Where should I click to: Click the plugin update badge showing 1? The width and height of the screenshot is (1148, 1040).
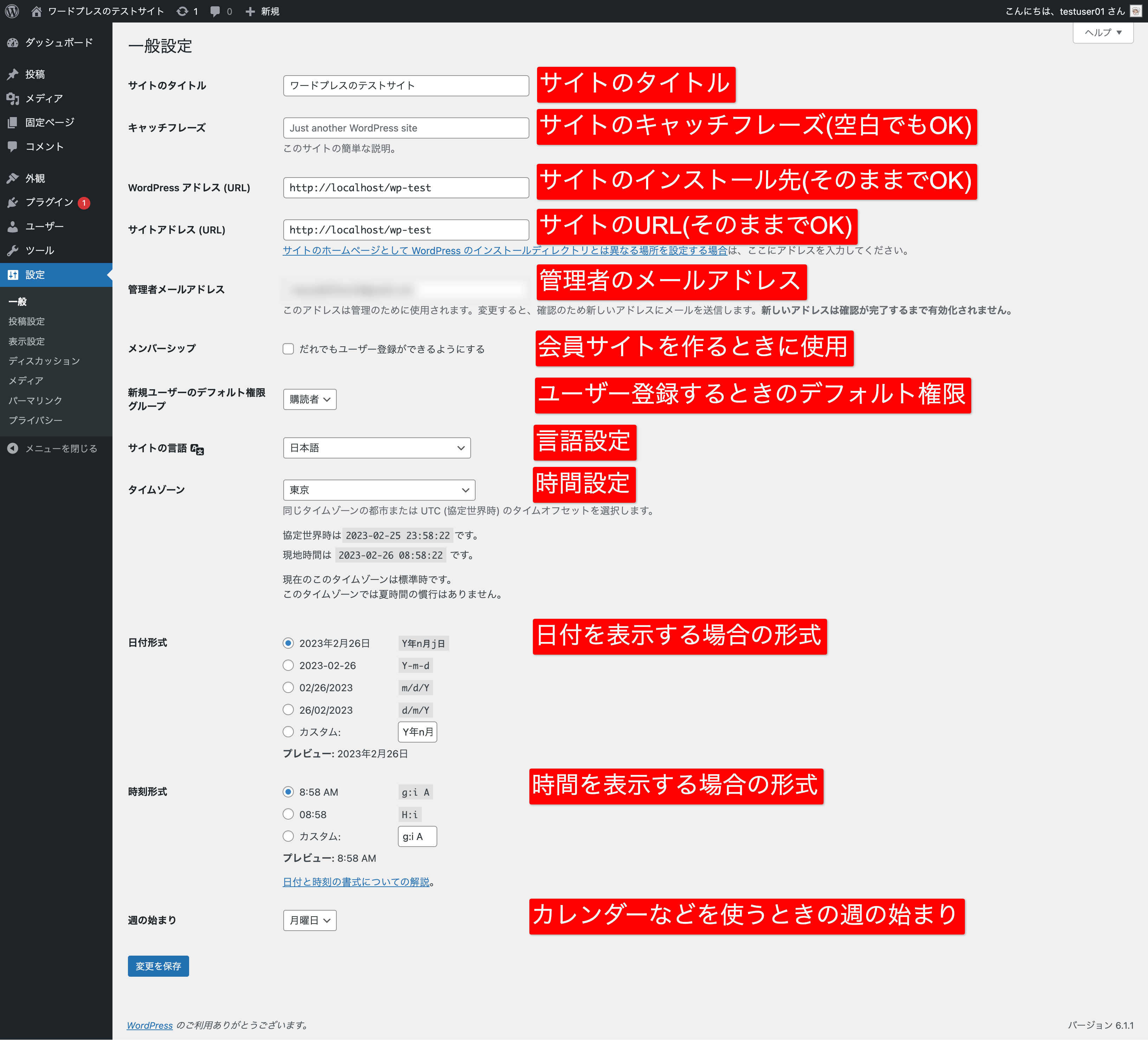[x=84, y=203]
